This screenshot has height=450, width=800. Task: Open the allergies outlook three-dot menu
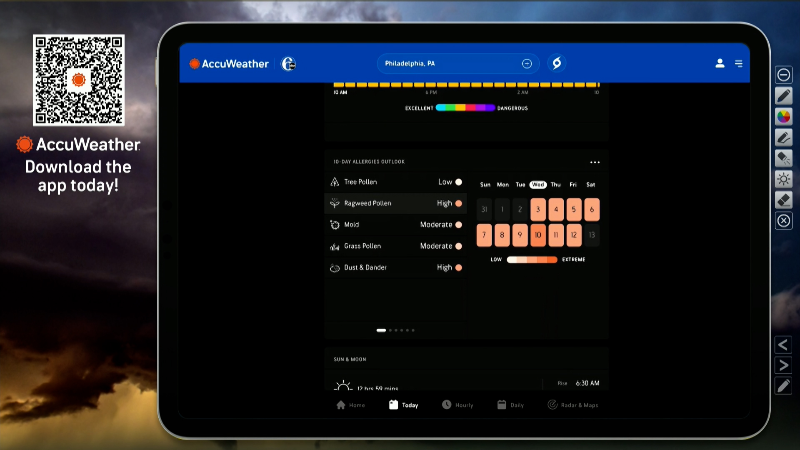tap(595, 162)
